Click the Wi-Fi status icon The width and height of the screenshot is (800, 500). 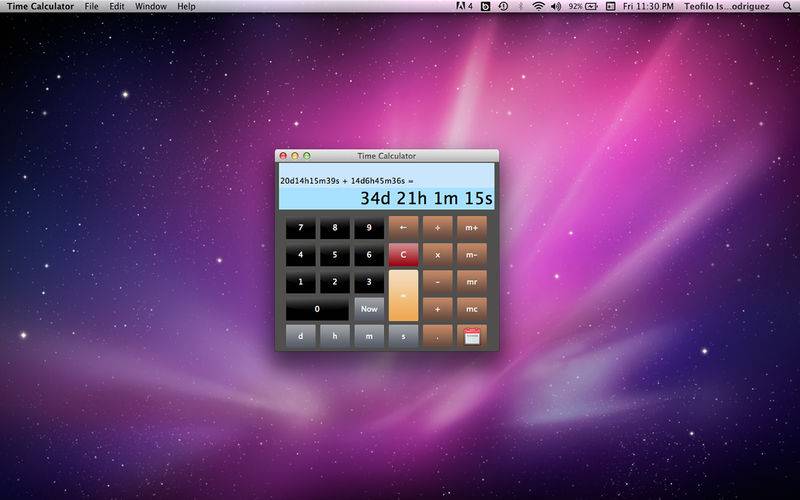point(538,6)
